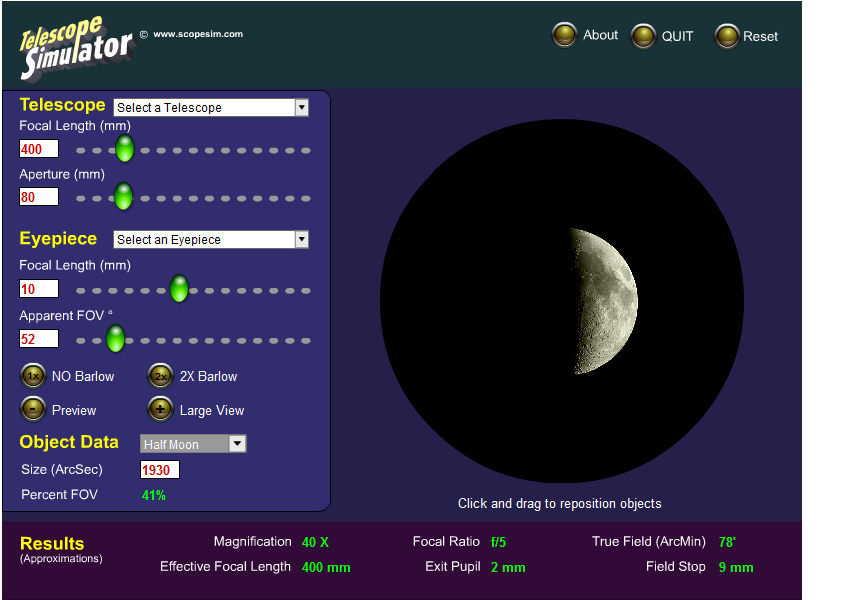Click the Reset label text
864x600 pixels.
click(x=760, y=36)
